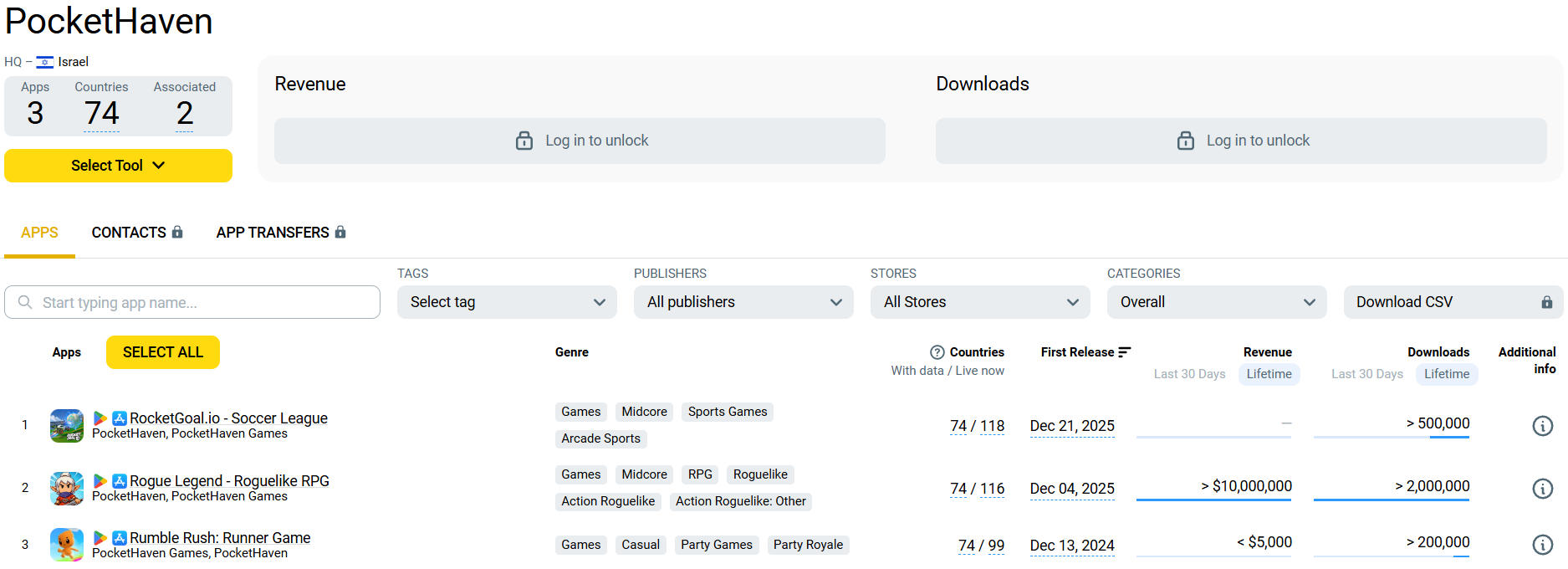1568x569 pixels.
Task: Open the Rogue Legend app thumbnail
Action: pos(67,489)
